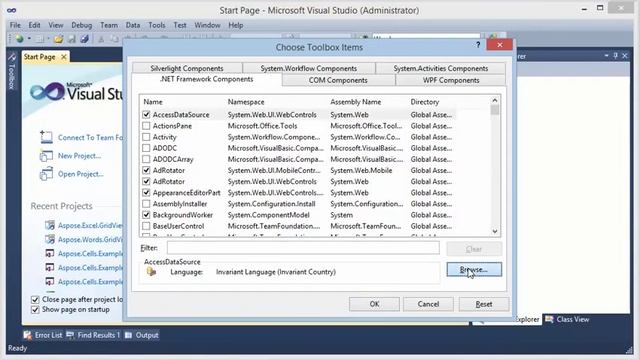Check the BaseUserControl checkbox
Screen dimensions: 640x360
146,226
